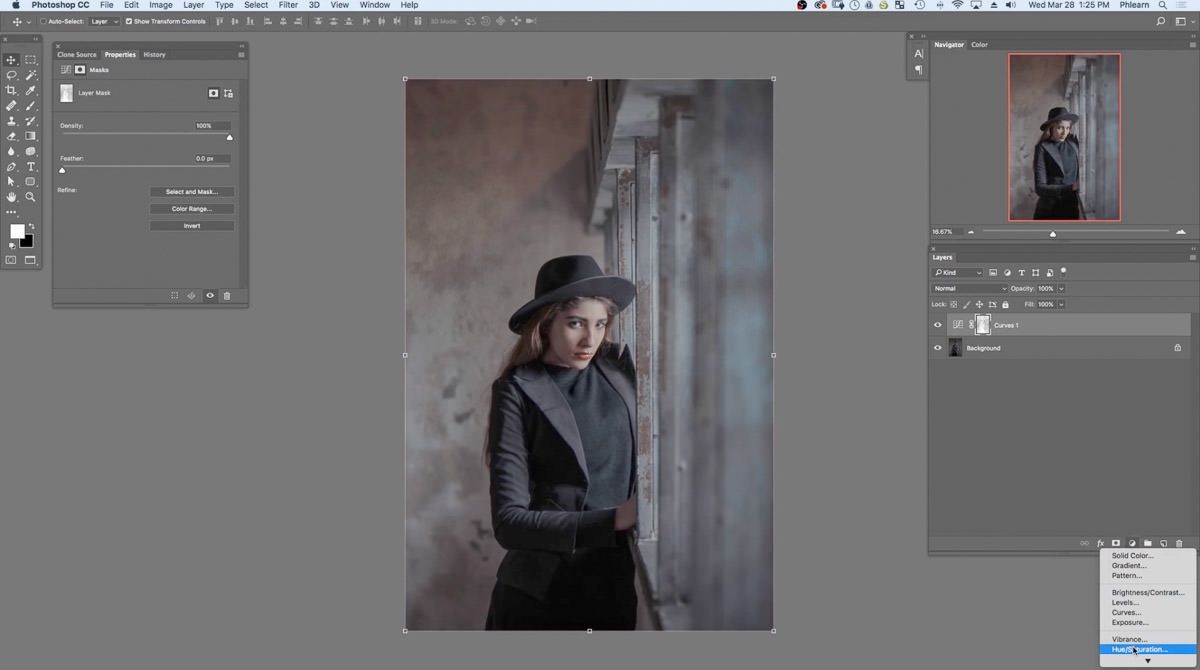This screenshot has height=670, width=1200.
Task: Select the Gradient tool
Action: click(x=31, y=136)
